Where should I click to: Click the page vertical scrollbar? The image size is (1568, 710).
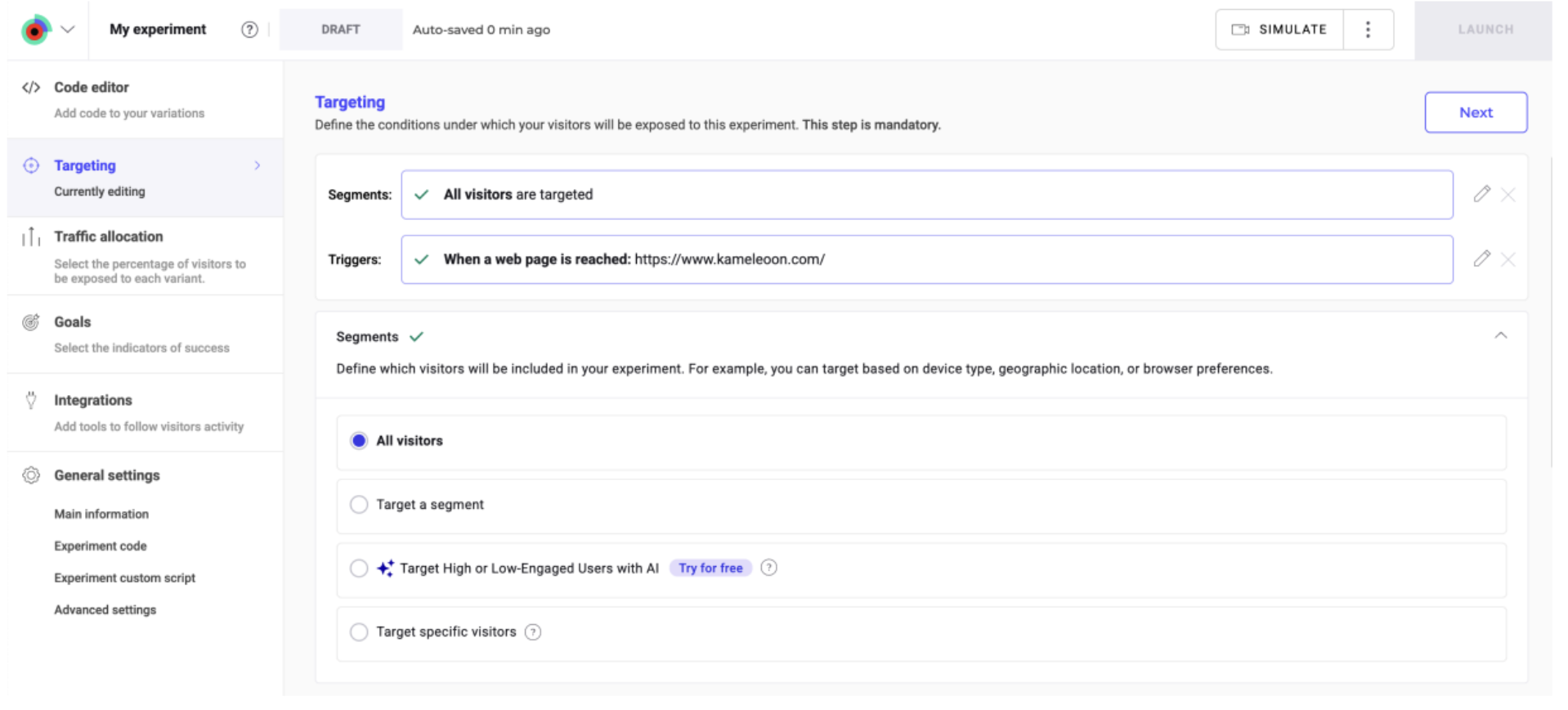(x=1550, y=311)
